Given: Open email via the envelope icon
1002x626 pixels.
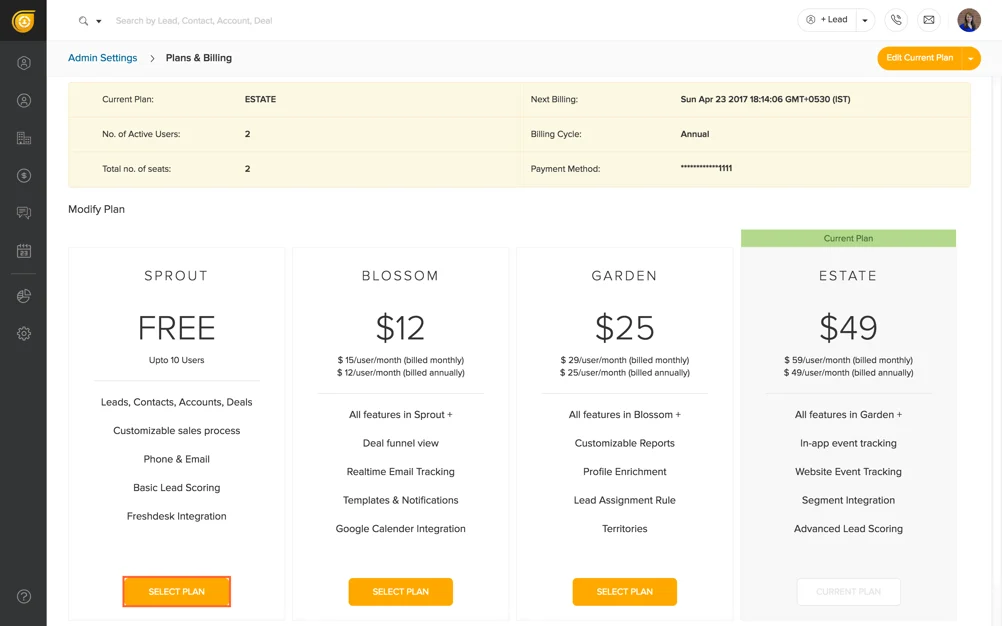Looking at the screenshot, I should 928,19.
